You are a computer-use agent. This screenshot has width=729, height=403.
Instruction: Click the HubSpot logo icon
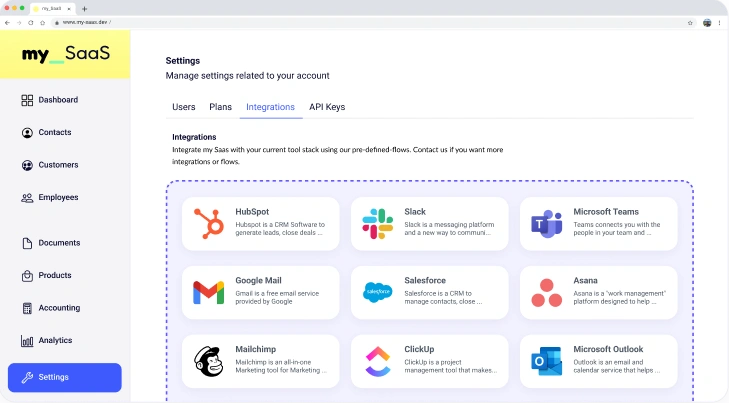pyautogui.click(x=208, y=224)
